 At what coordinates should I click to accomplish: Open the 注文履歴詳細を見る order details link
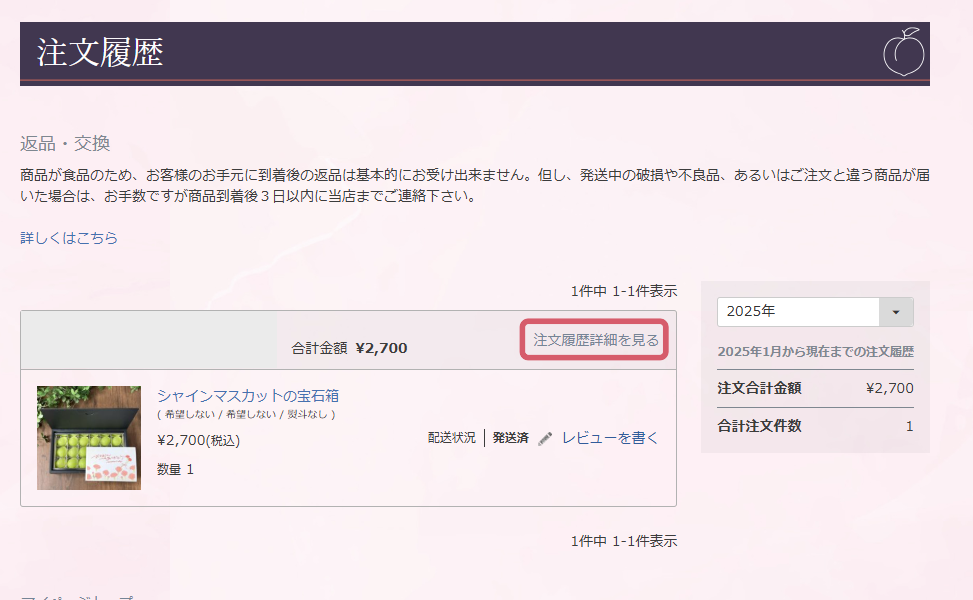click(595, 340)
